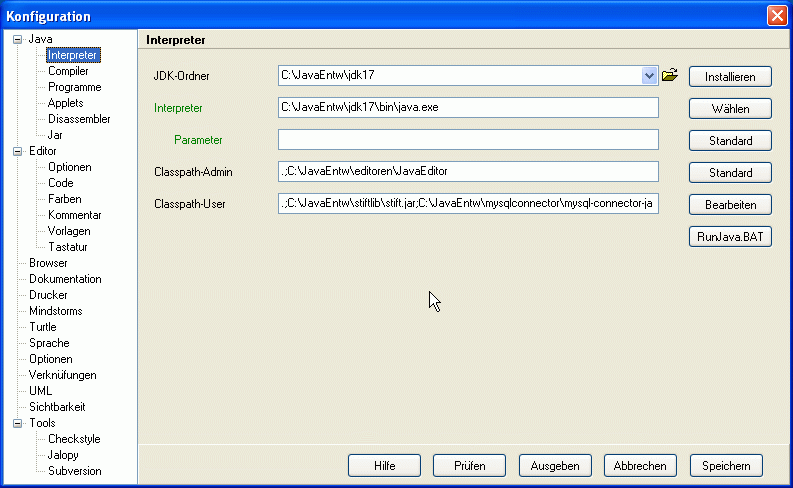Click Bearbeiten for Classpath-User
Viewport: 793px width, 488px height.
pyautogui.click(x=730, y=205)
